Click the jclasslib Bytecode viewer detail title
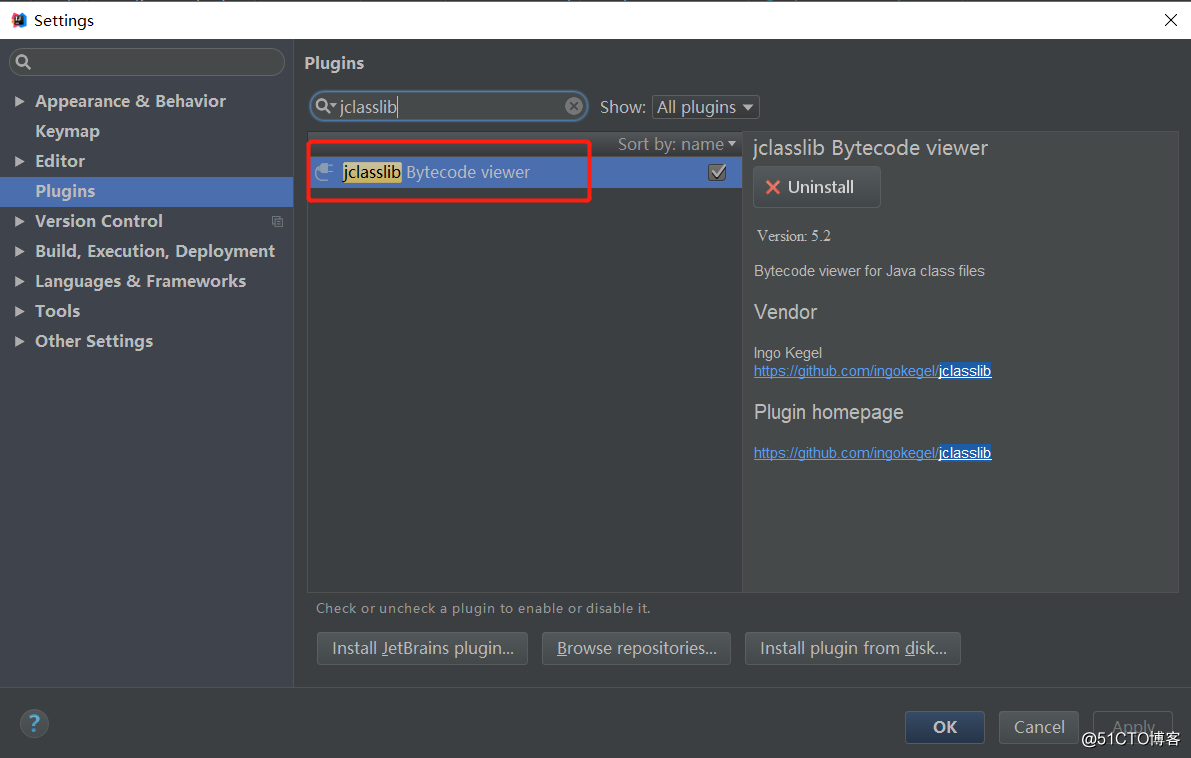Screen dimensions: 1191x758 (x=870, y=148)
